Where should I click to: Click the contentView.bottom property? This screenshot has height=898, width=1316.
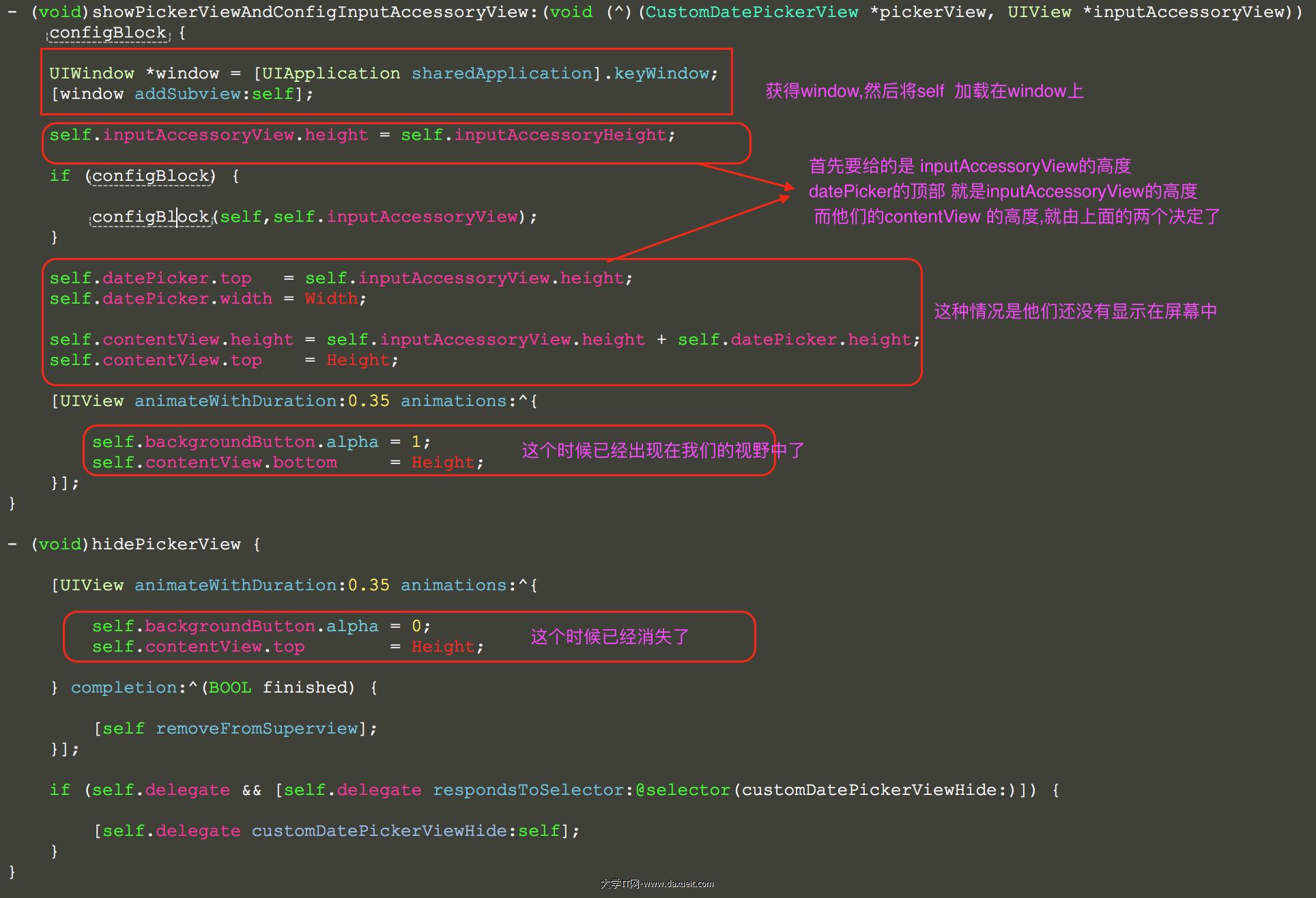click(241, 463)
